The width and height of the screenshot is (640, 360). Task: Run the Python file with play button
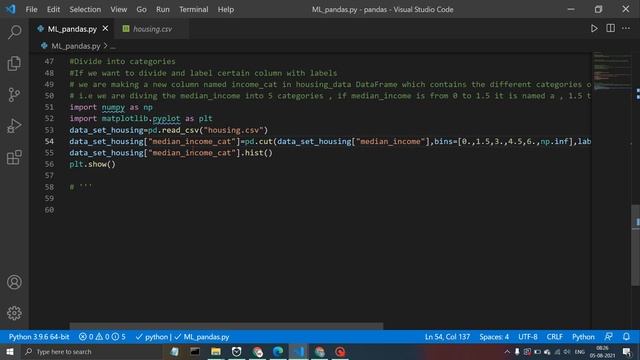tap(594, 29)
